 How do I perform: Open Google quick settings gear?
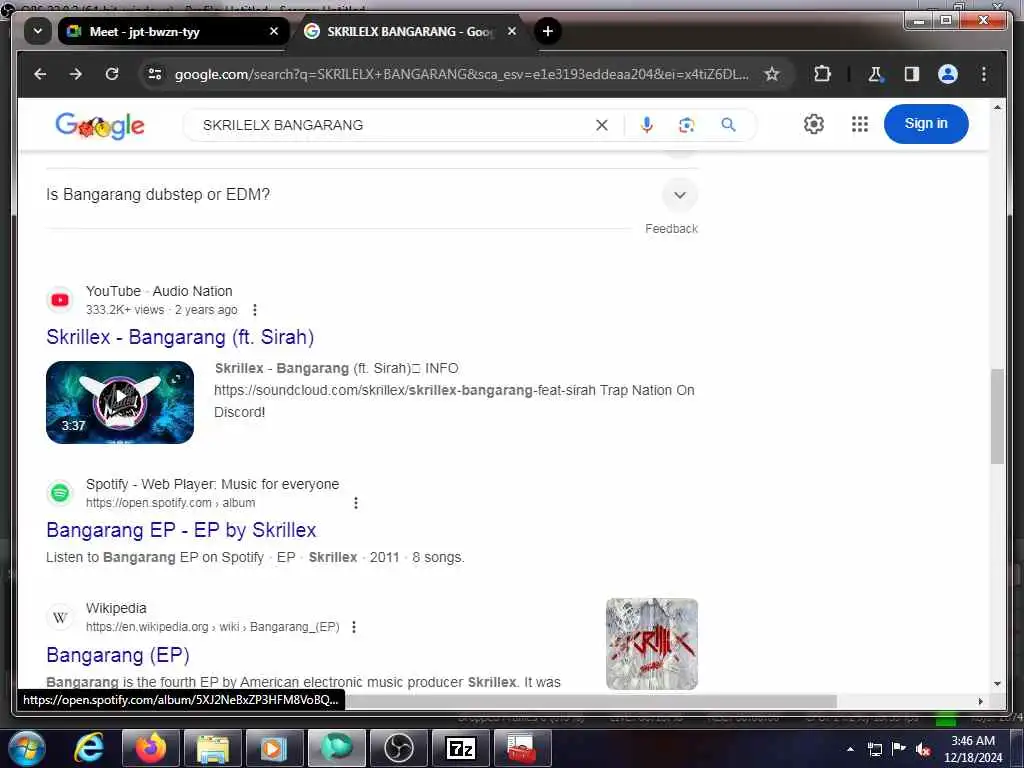[814, 124]
